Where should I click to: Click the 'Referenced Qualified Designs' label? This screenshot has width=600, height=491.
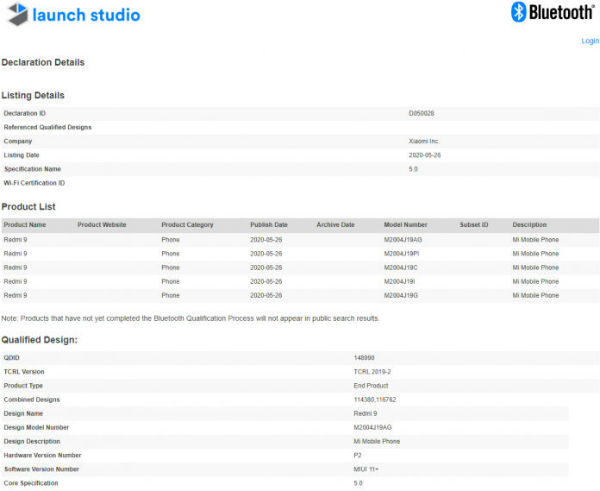click(47, 127)
